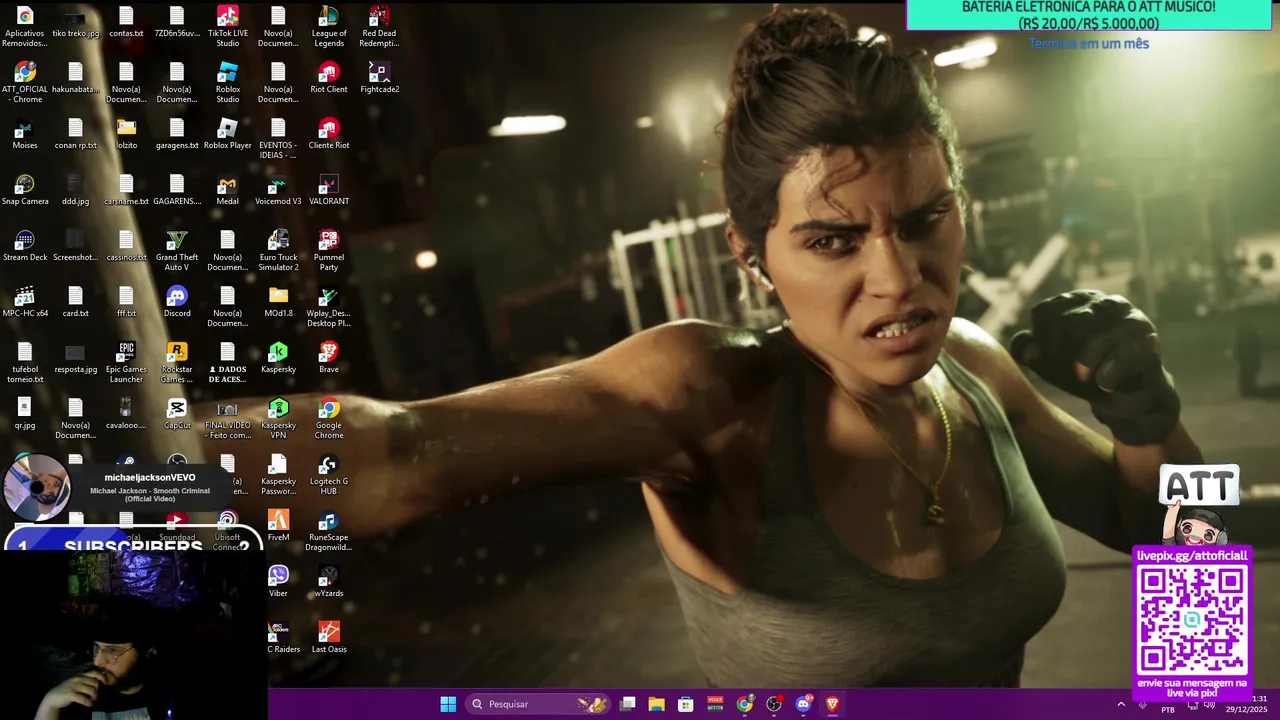The width and height of the screenshot is (1280, 720).
Task: Click the Pesquisar taskbar search box
Action: [x=539, y=704]
